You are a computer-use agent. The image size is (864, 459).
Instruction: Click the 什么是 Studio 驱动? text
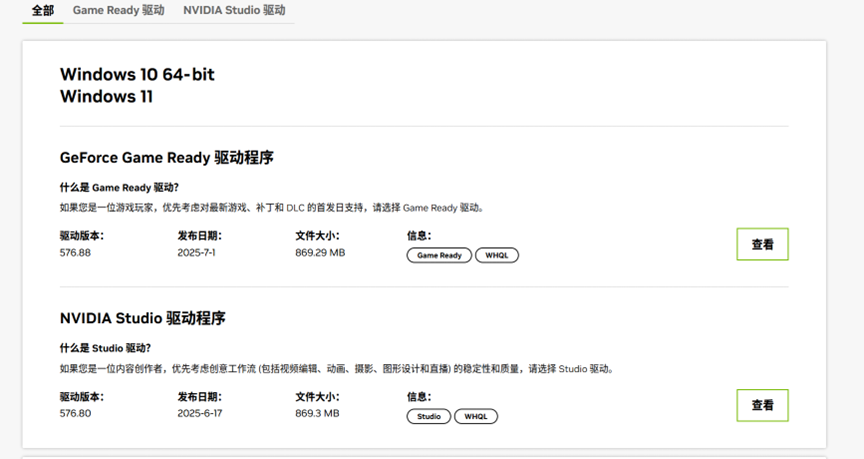(x=105, y=348)
